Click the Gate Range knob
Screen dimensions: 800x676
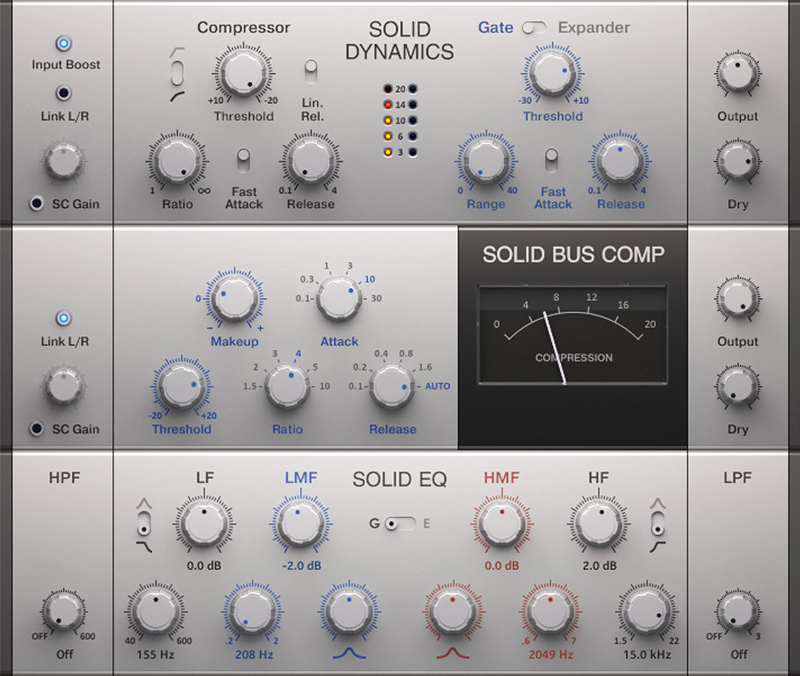point(486,161)
